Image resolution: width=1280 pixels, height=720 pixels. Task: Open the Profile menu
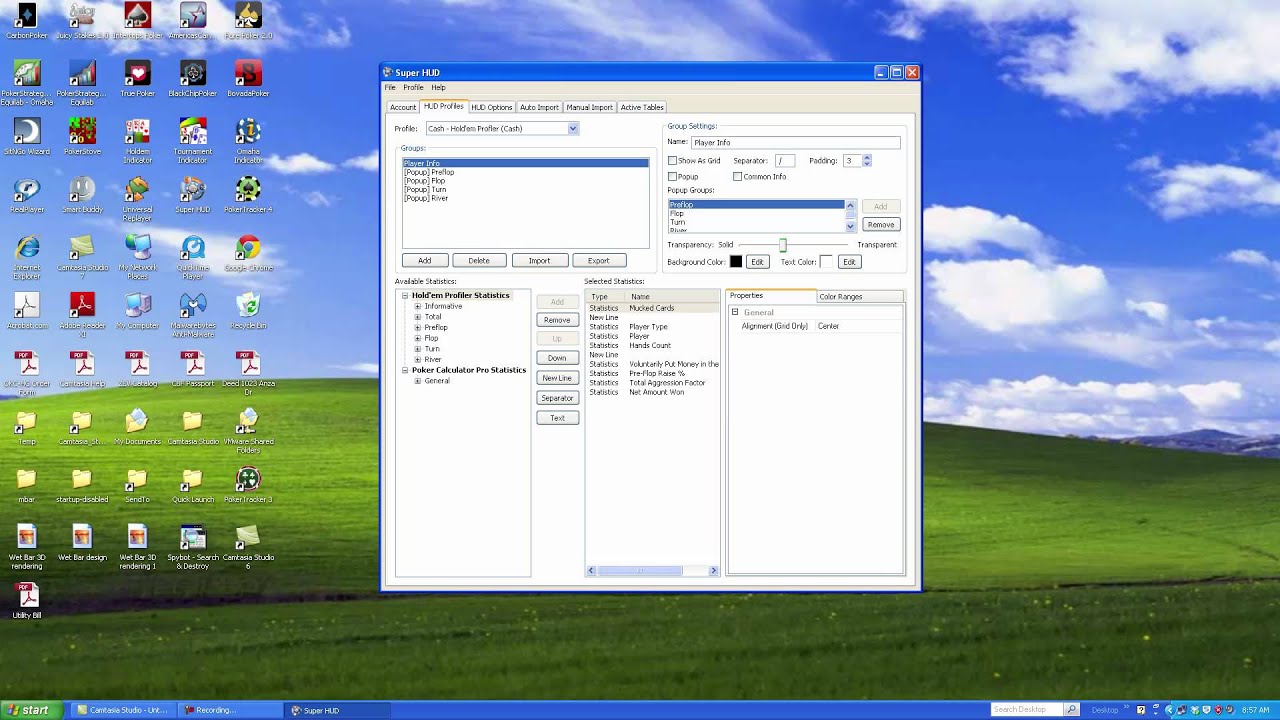point(413,87)
